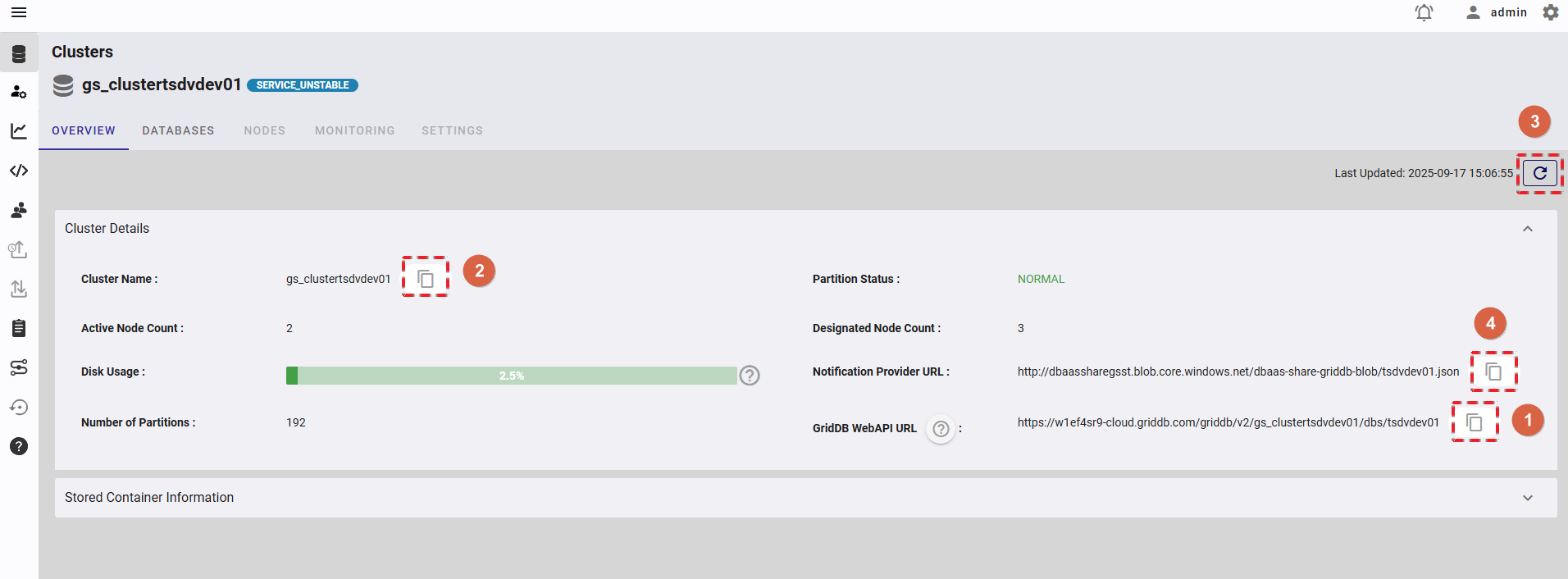1568x579 pixels.
Task: Click the Disk Usage help icon
Action: 750,376
